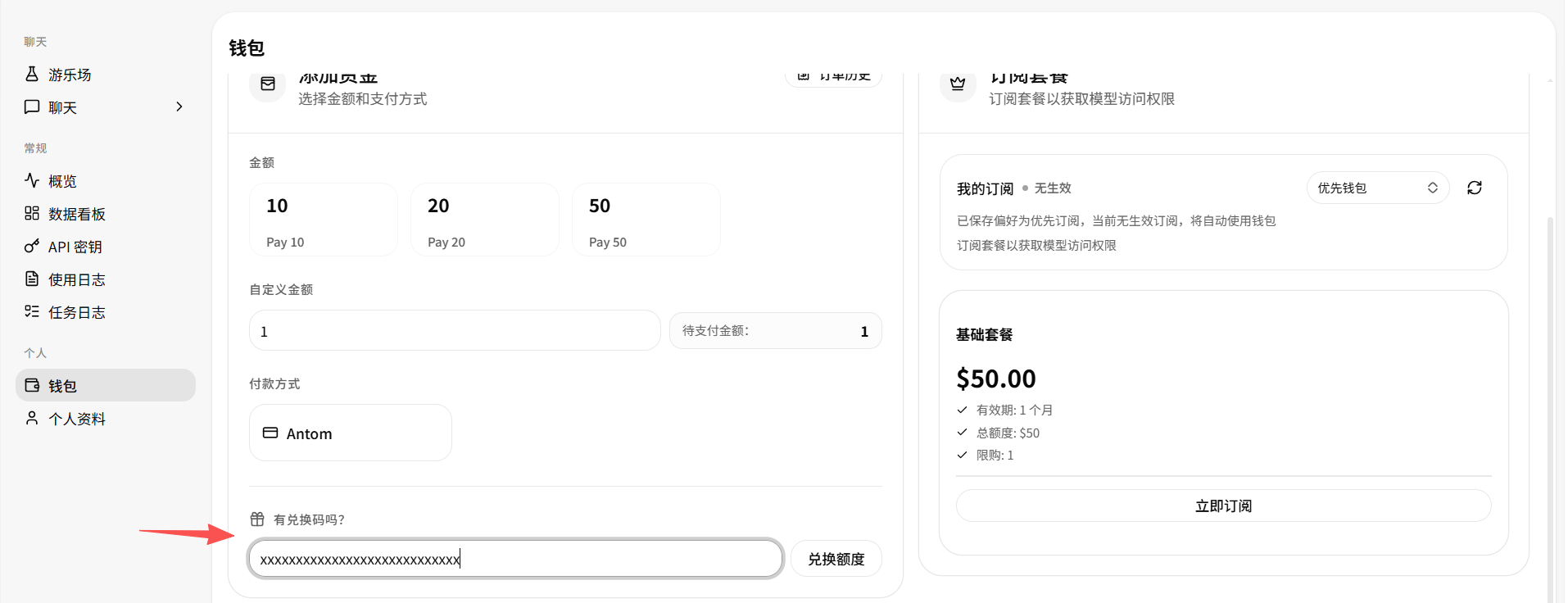Click the crown icon of 订阅套餐
This screenshot has width=1568, height=603.
coord(958,84)
